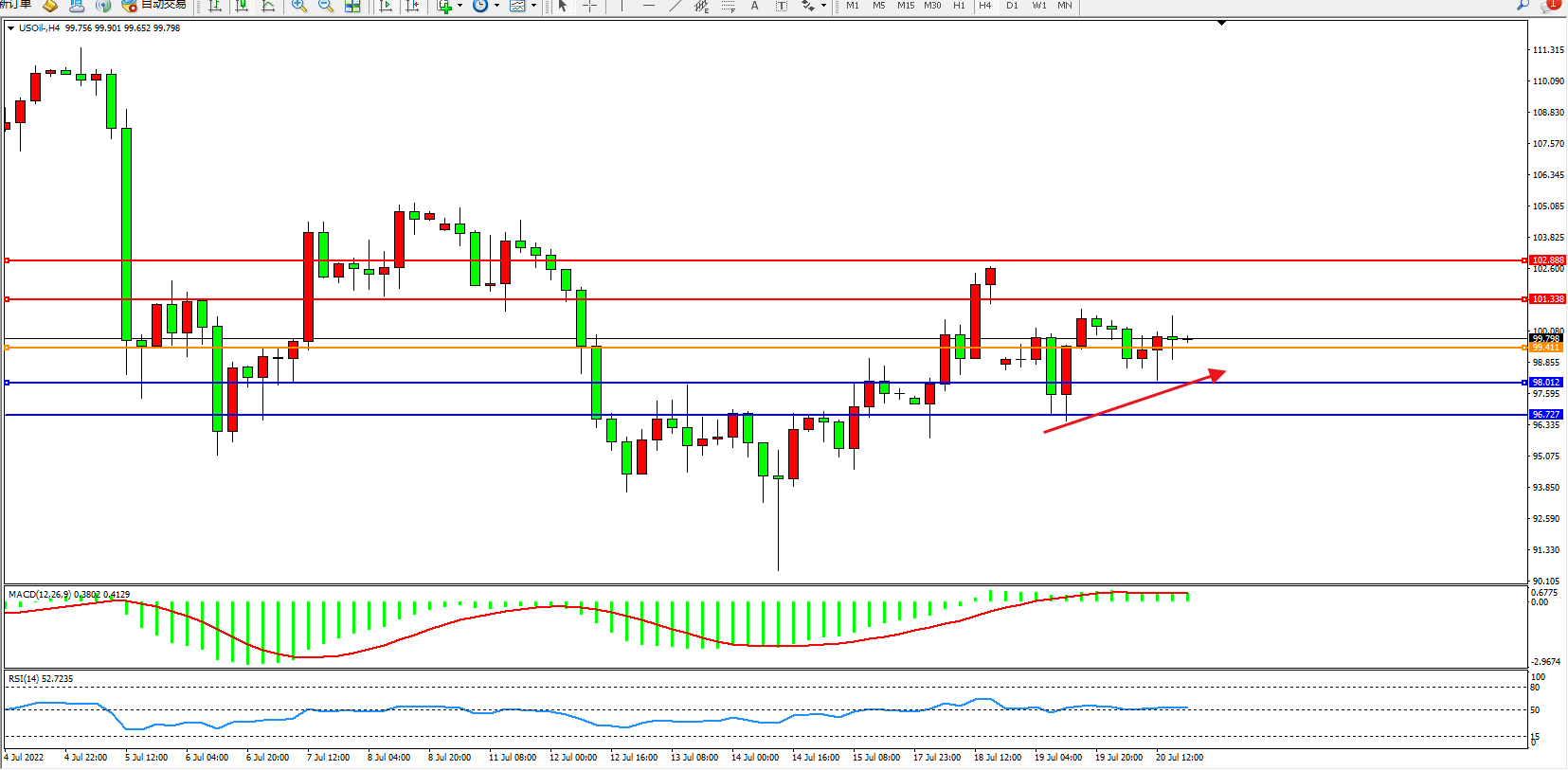Open the Periodicity clock dropdown arrow

pos(496,6)
